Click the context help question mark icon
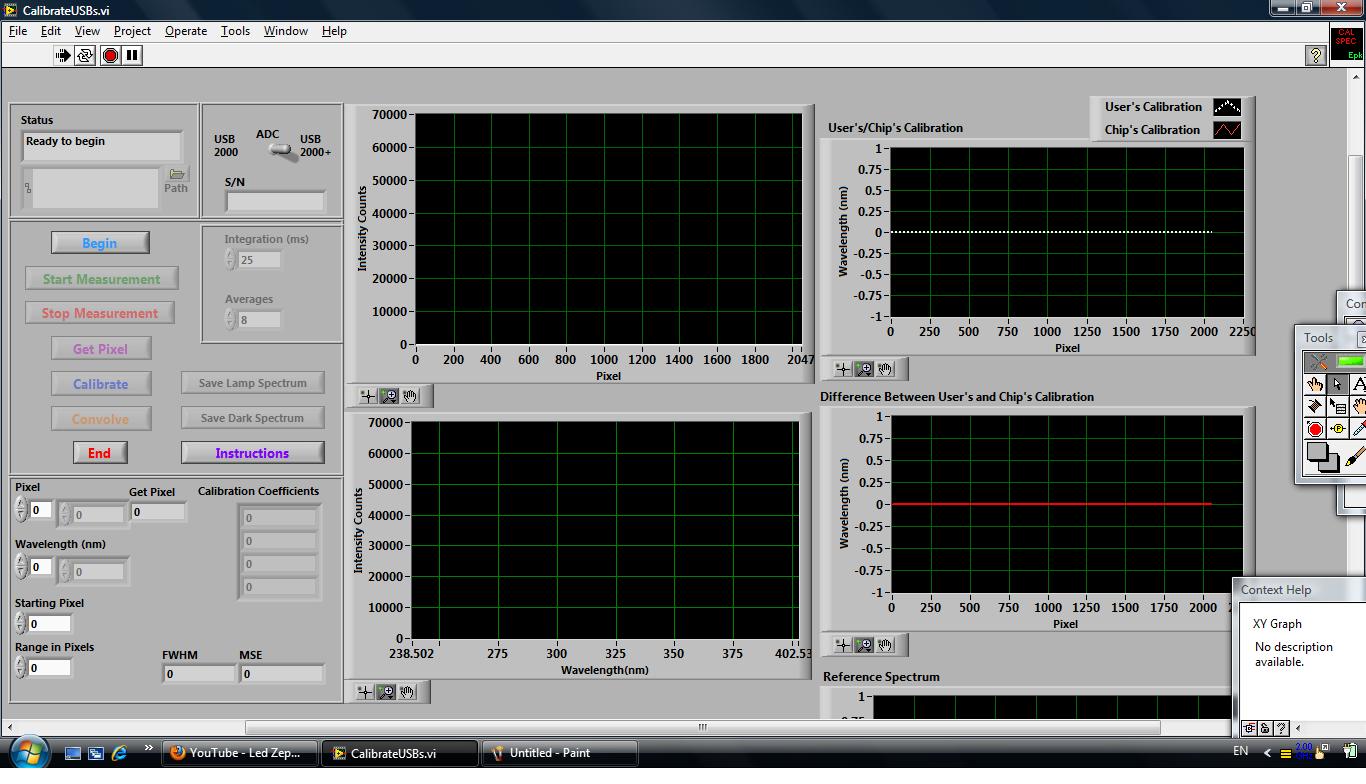The image size is (1366, 784). tap(1316, 56)
